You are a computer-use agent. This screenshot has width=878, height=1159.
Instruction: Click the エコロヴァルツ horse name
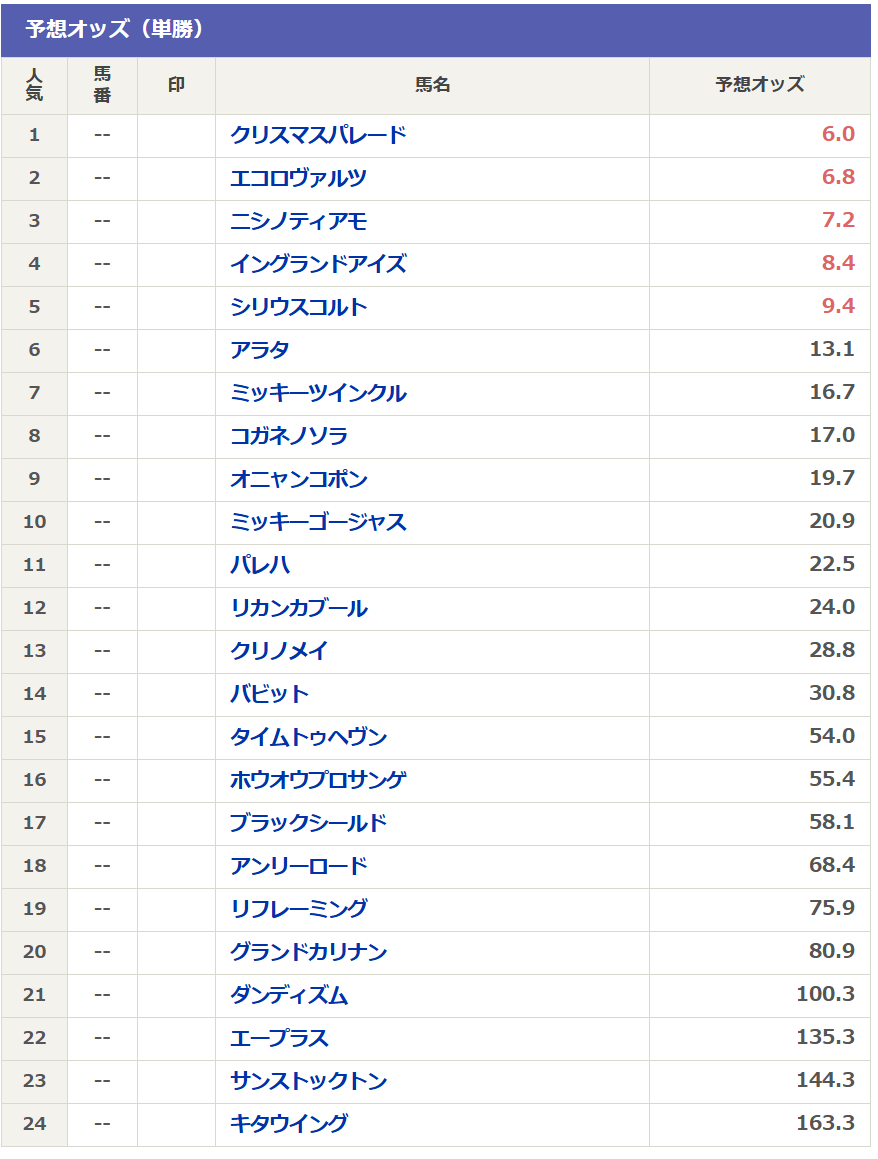(298, 178)
